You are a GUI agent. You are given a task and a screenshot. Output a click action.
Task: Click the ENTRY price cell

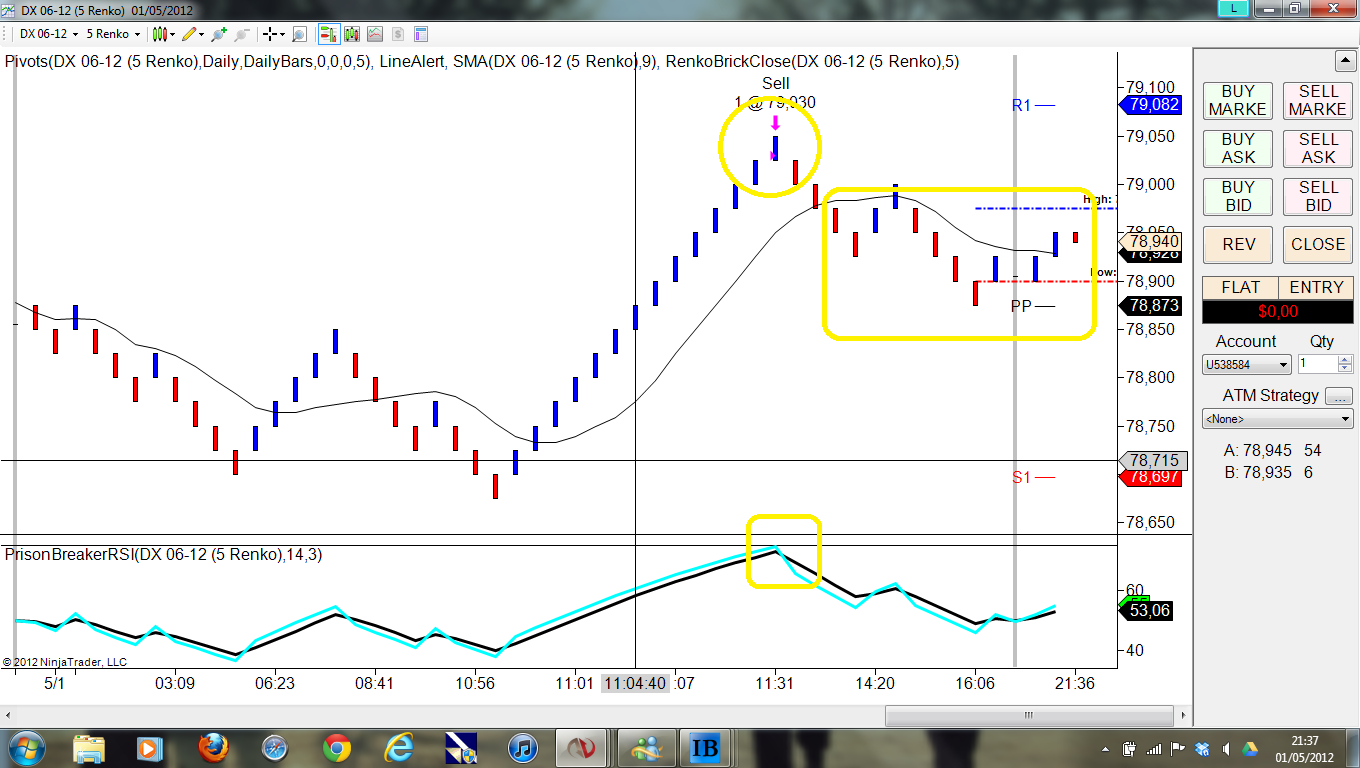coord(1317,288)
